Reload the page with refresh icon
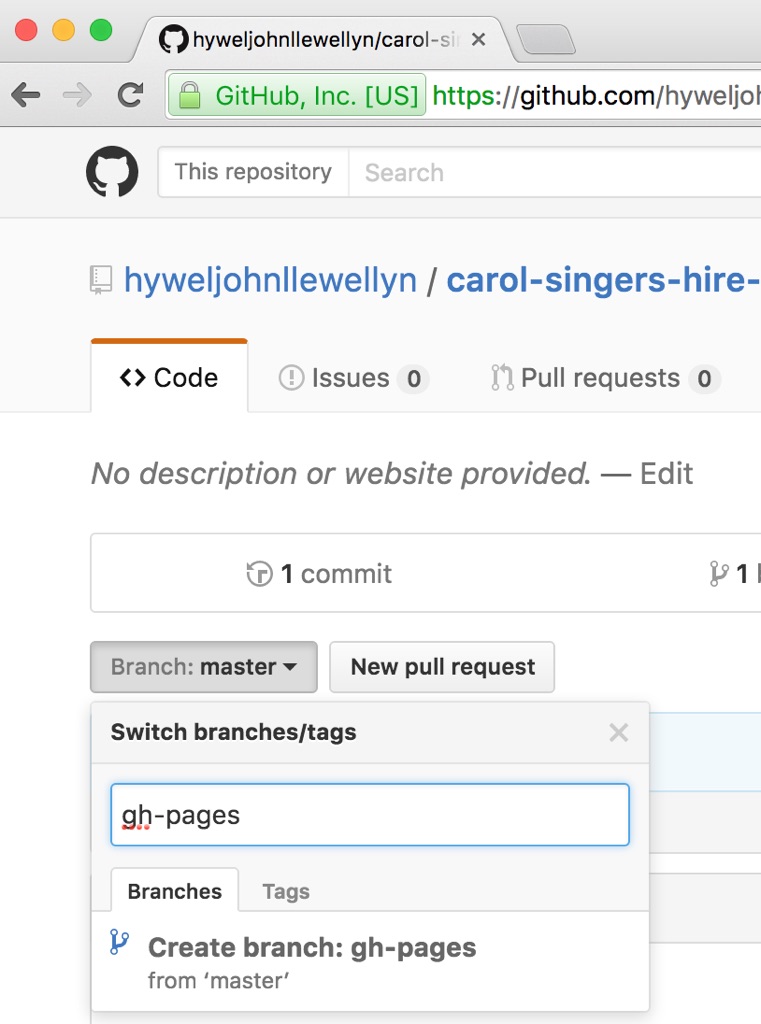This screenshot has height=1024, width=761. (x=130, y=95)
